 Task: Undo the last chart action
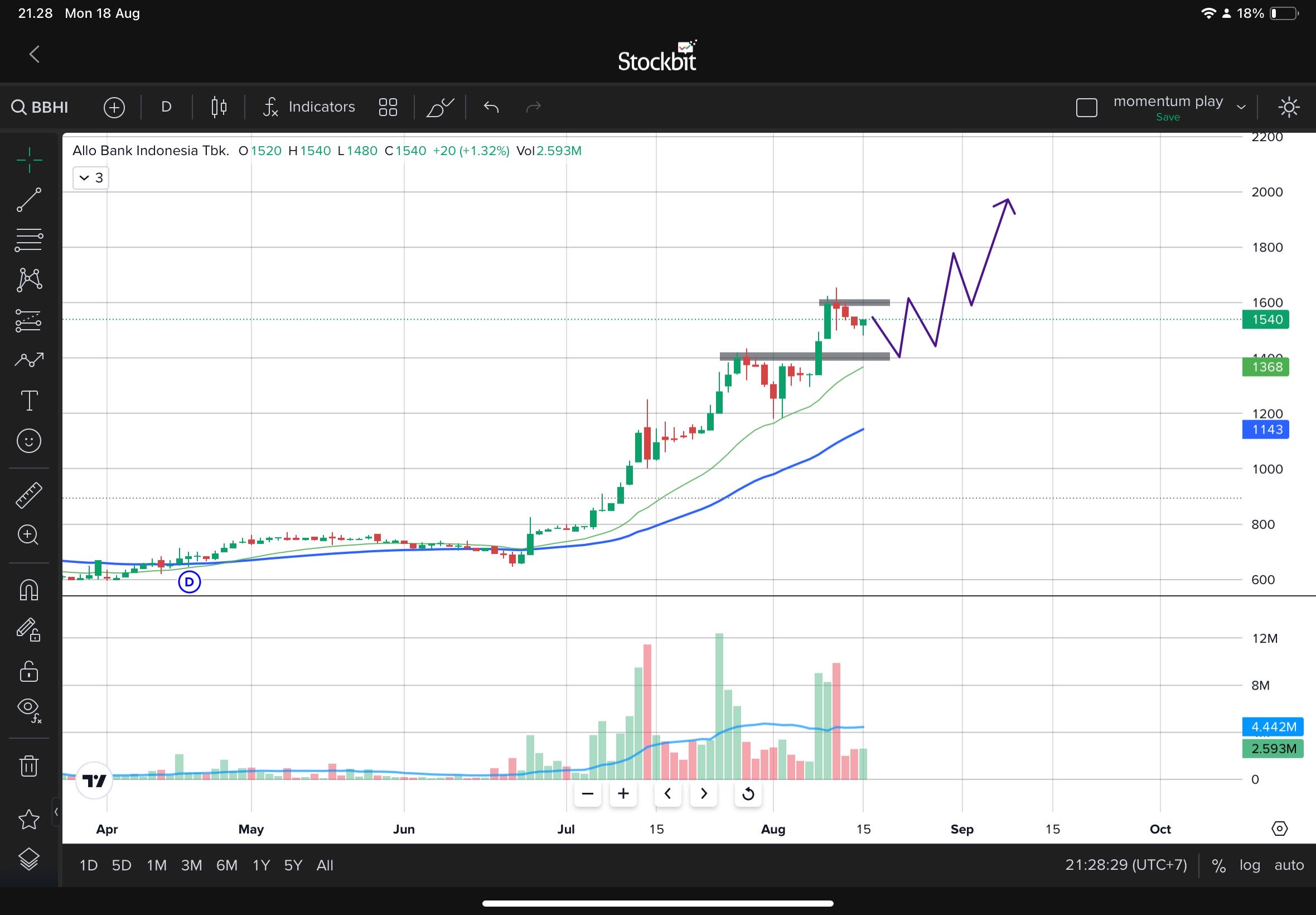pyautogui.click(x=491, y=107)
